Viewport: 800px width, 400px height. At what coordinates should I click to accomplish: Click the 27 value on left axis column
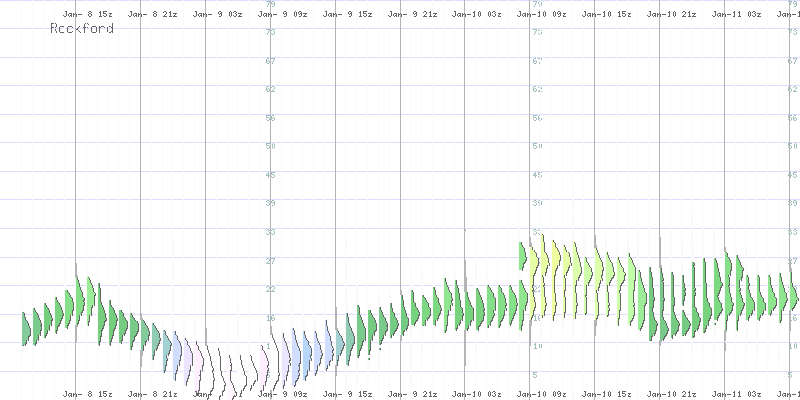[270, 260]
